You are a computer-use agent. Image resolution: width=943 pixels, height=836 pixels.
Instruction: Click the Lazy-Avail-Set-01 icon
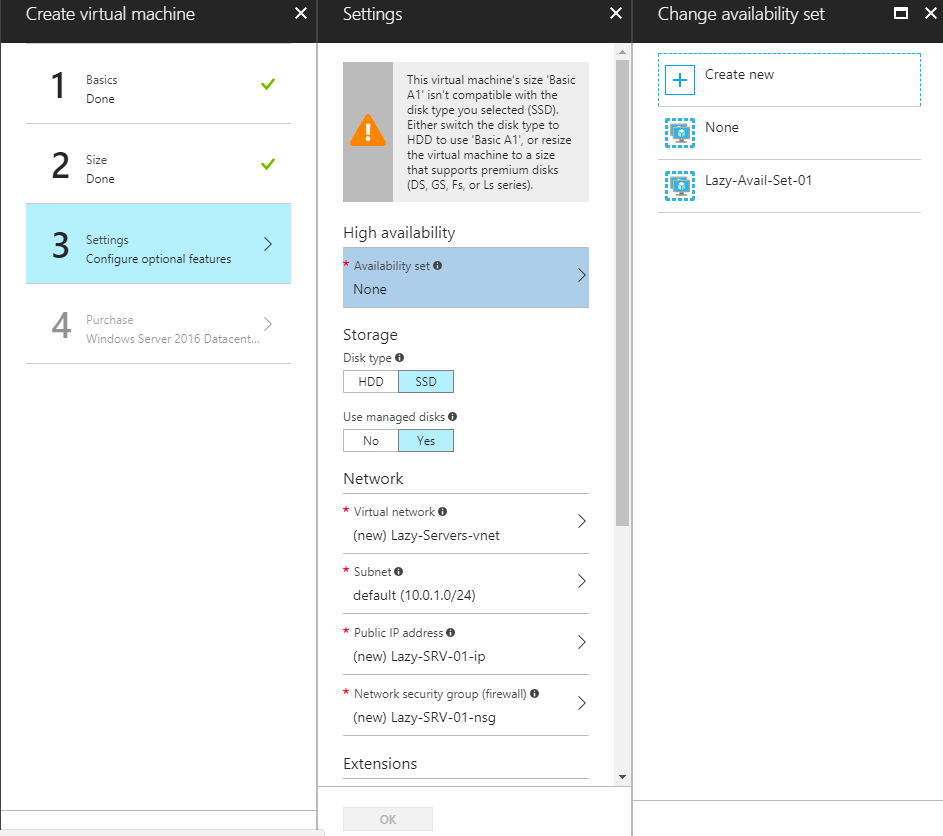click(x=680, y=185)
